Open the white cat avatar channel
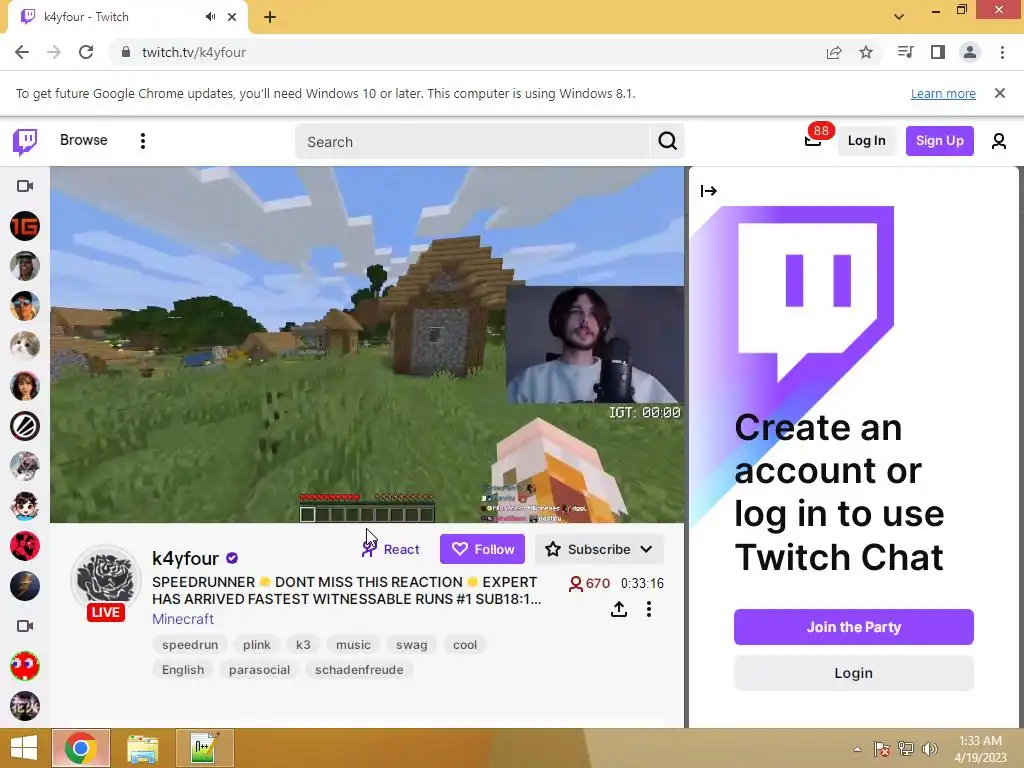The height and width of the screenshot is (768, 1024). point(25,346)
